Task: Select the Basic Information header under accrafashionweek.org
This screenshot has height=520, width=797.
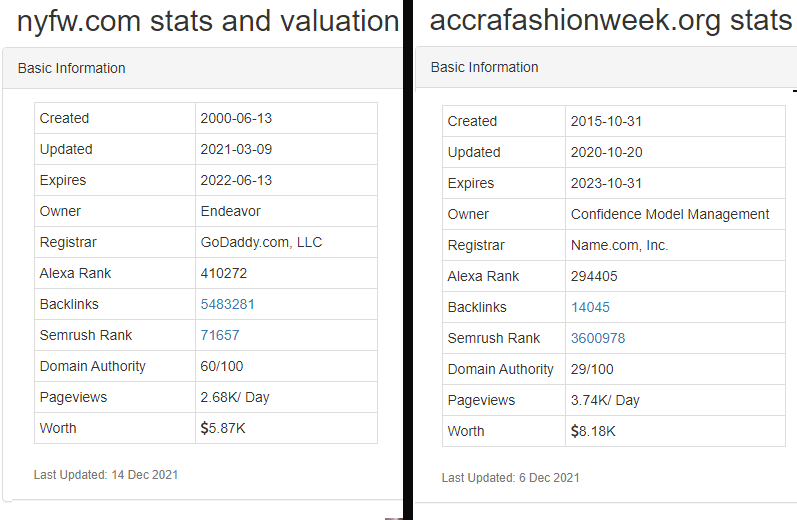Action: [x=485, y=67]
